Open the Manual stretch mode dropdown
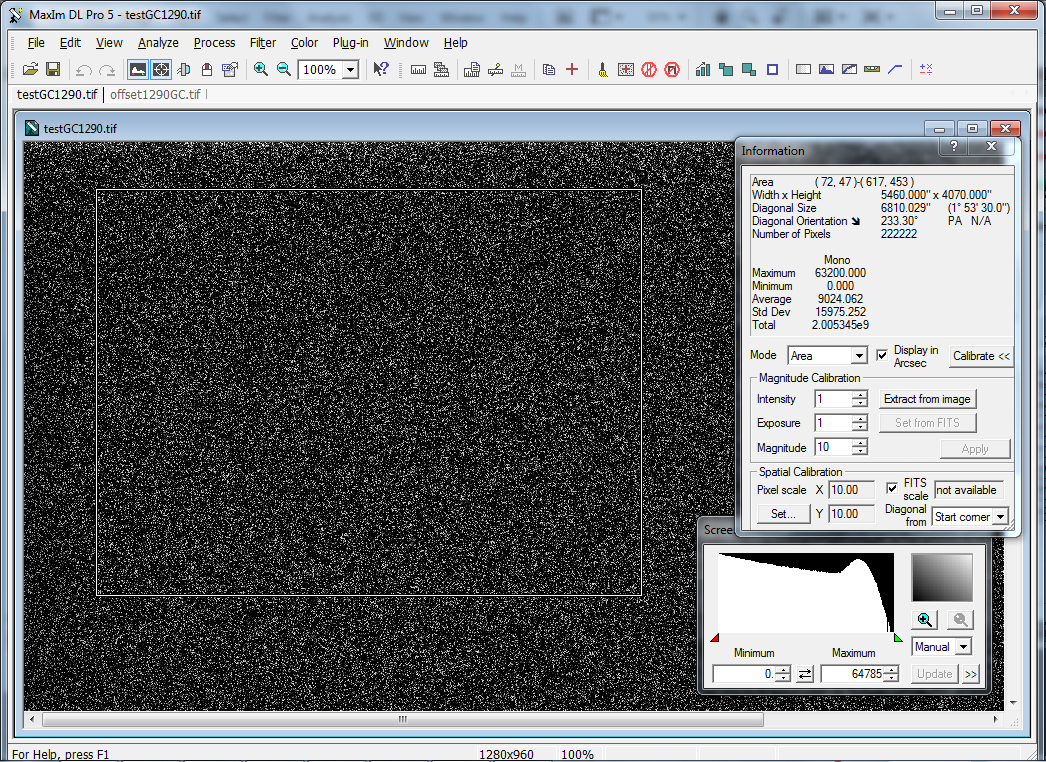Viewport: 1046px width, 762px height. [x=963, y=647]
